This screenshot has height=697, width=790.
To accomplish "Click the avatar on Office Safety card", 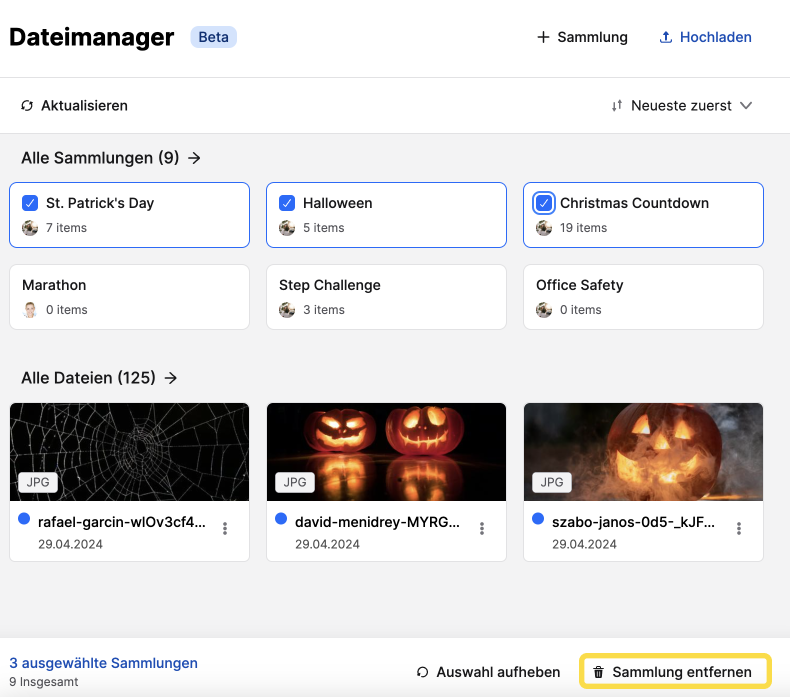I will 544,309.
